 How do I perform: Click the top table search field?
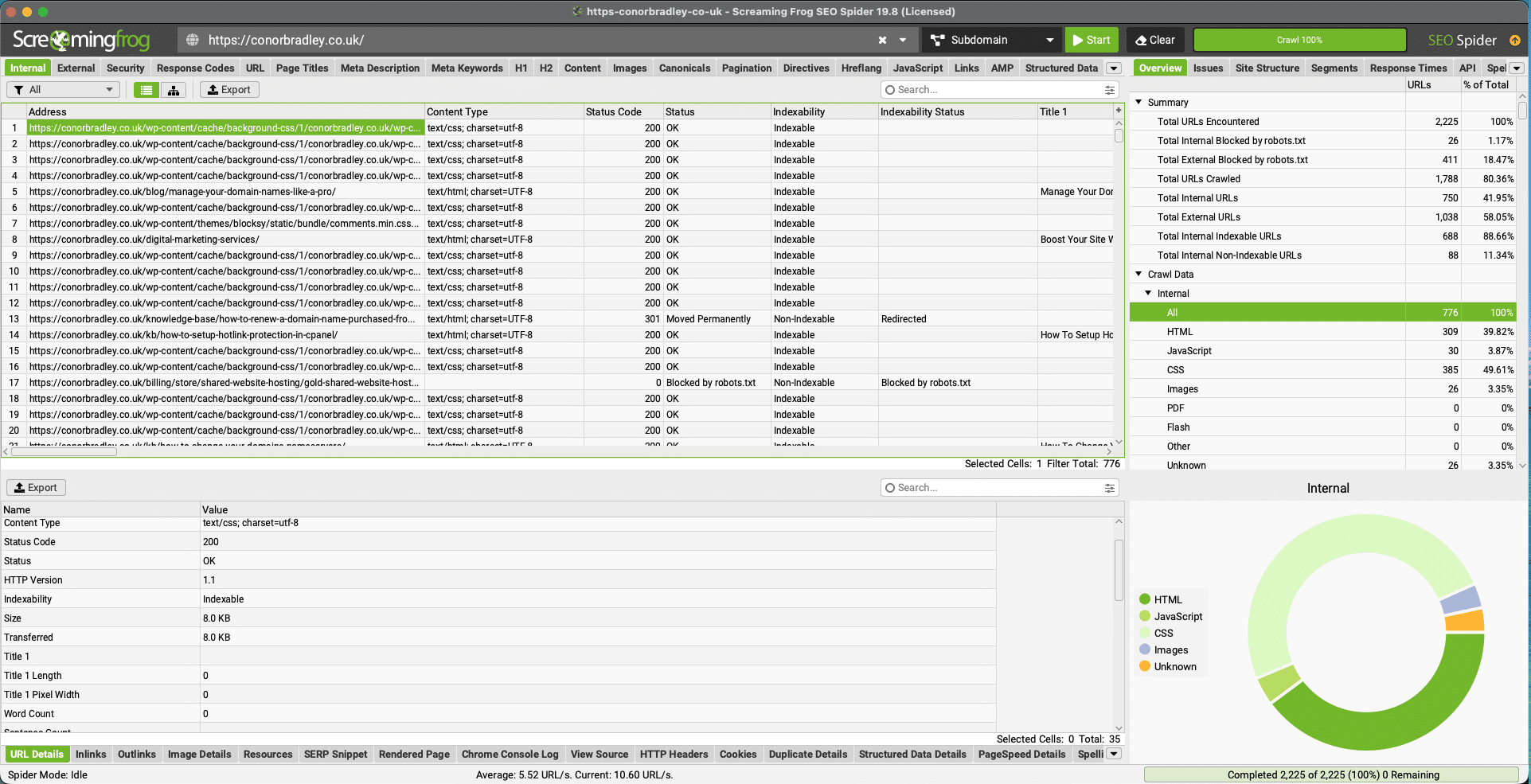(x=991, y=90)
